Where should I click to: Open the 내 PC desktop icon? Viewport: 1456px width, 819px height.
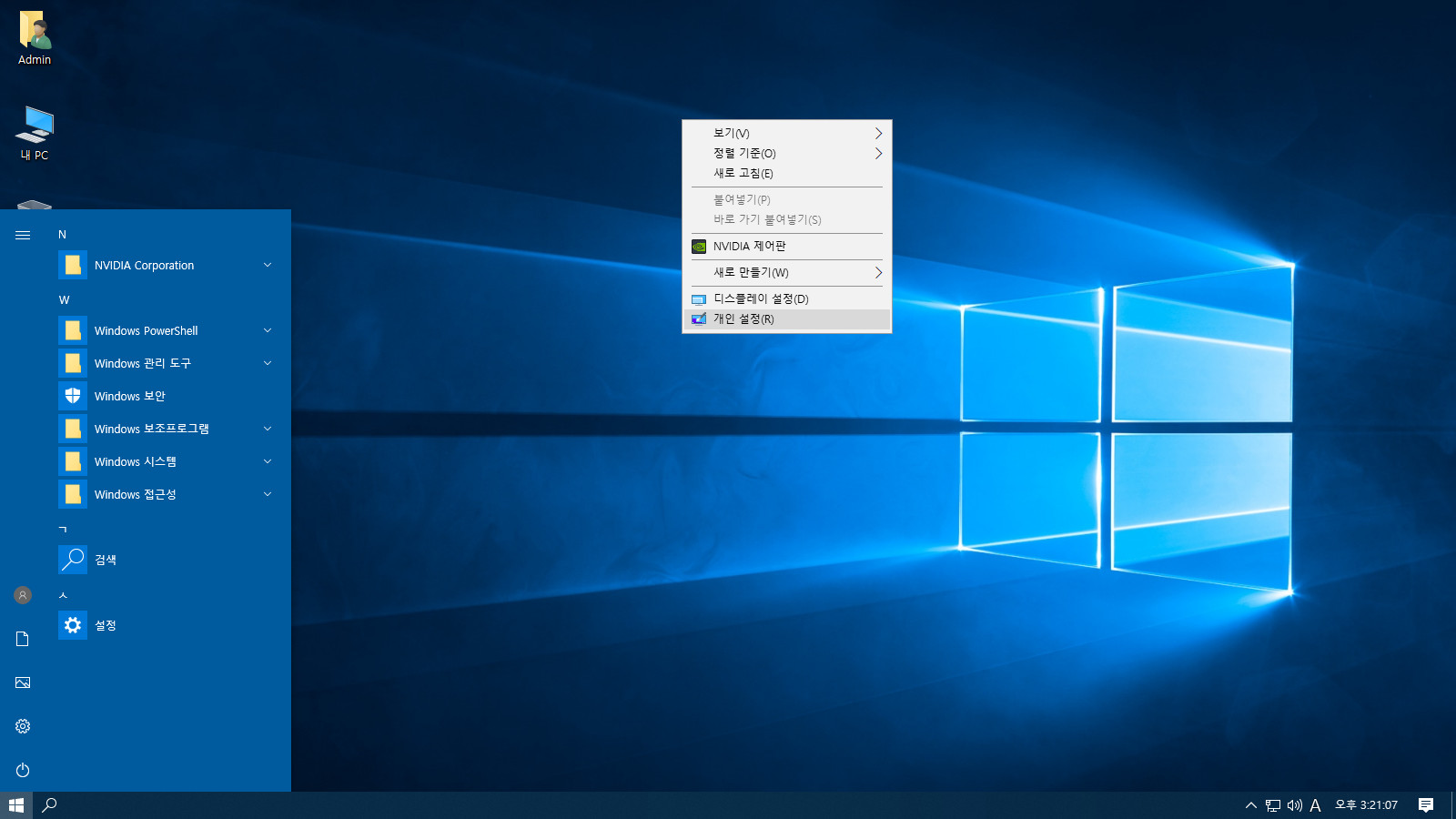[35, 133]
